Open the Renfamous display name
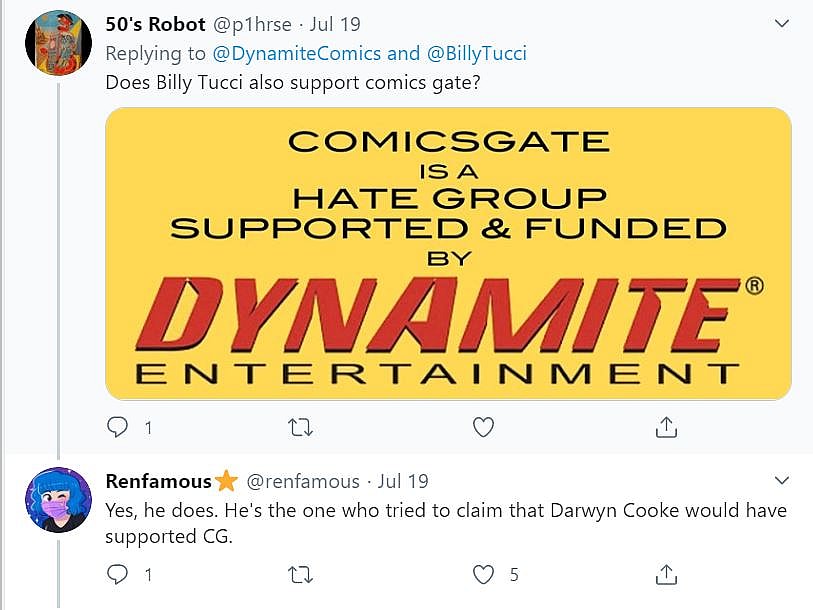The width and height of the screenshot is (813, 610). (159, 481)
